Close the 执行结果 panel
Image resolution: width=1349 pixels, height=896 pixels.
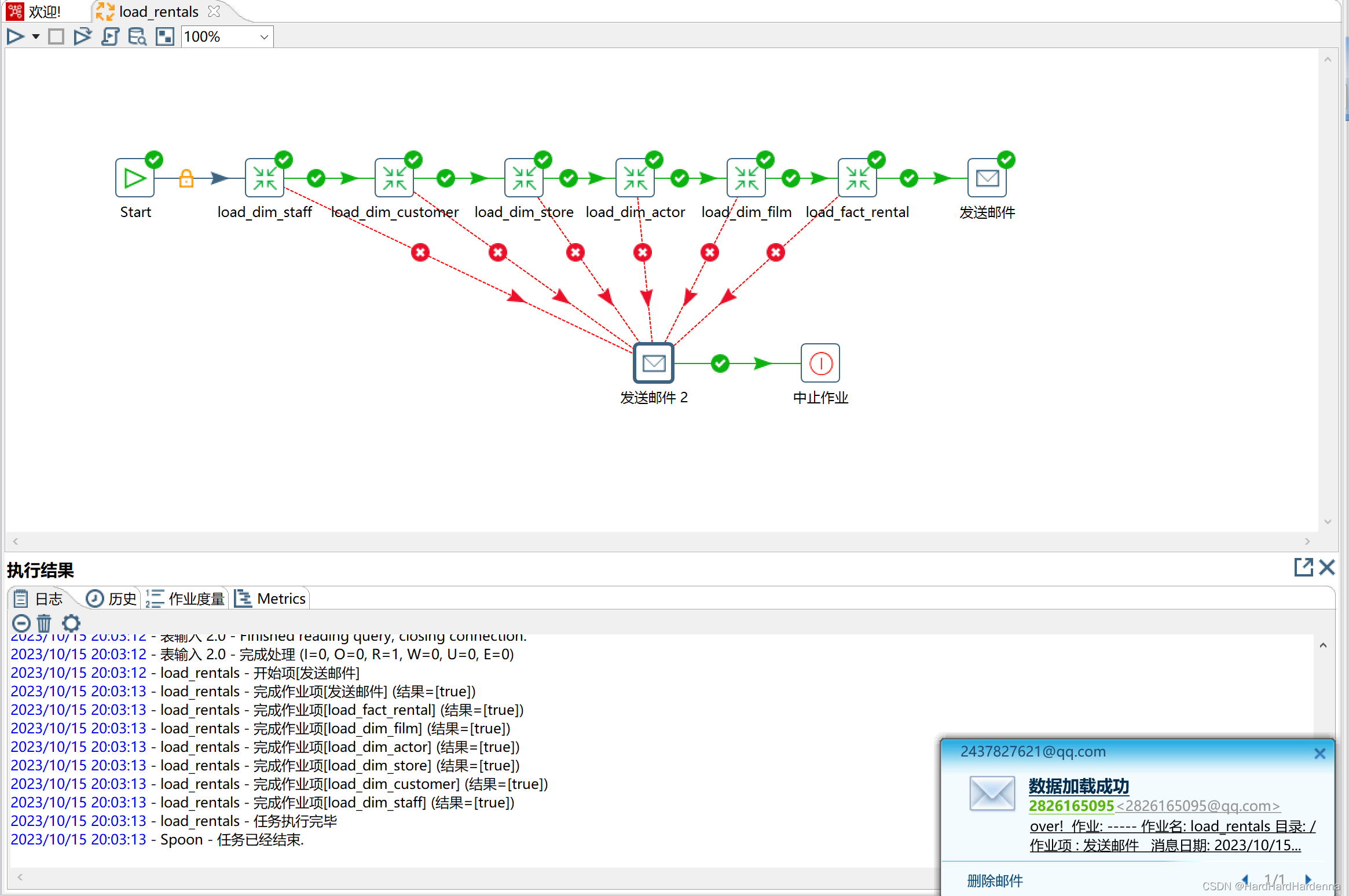coord(1327,567)
